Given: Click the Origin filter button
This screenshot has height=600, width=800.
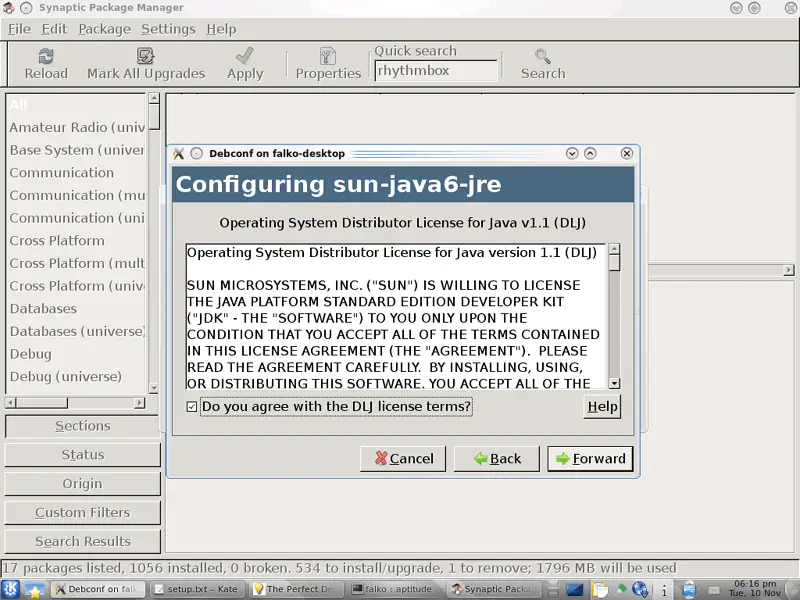Looking at the screenshot, I should point(83,484).
